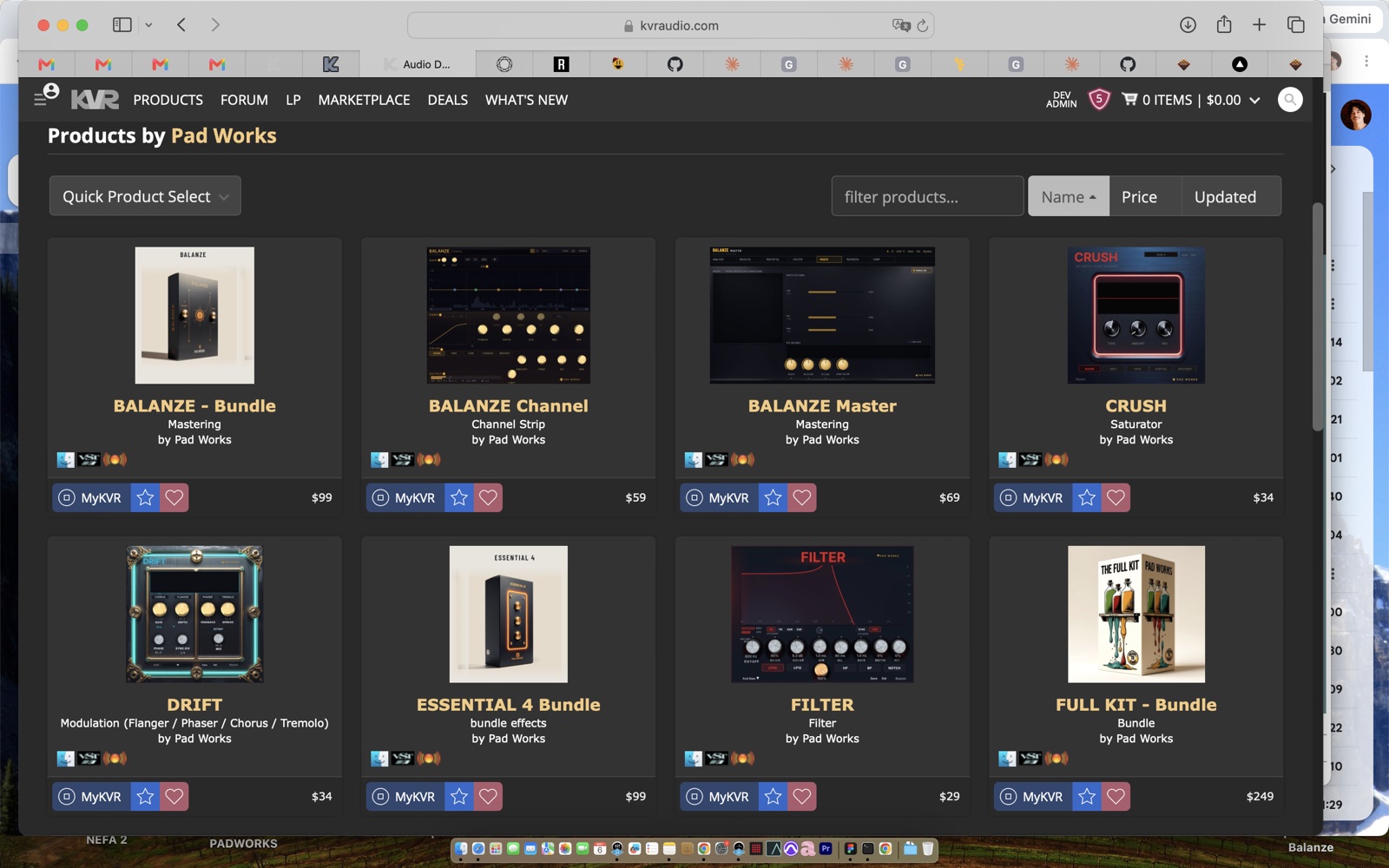Expand the Quick Product Select dropdown
1389x868 pixels.
click(x=145, y=196)
